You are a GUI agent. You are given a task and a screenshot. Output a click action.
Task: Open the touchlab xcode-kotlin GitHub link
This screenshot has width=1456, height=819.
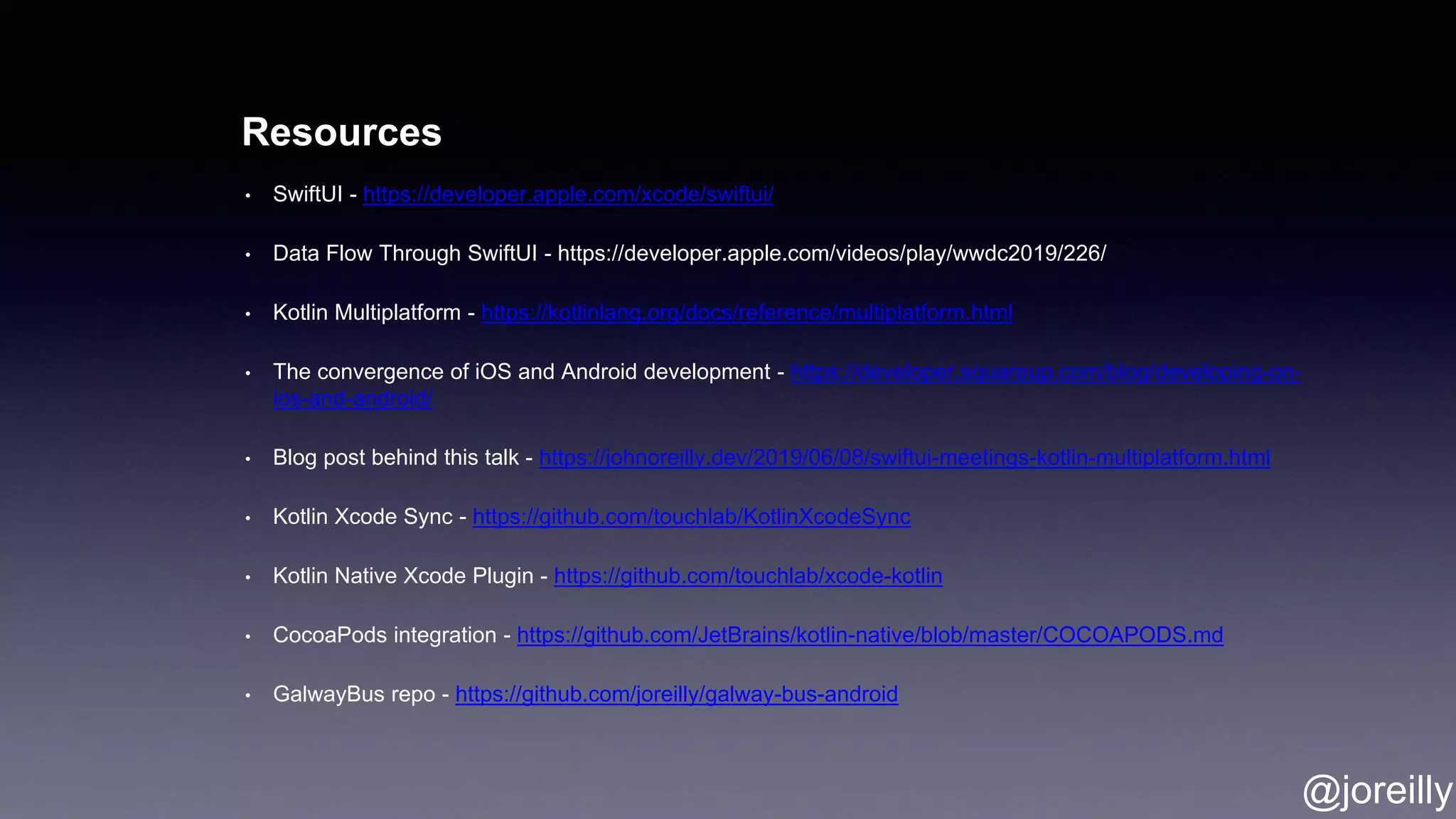(748, 576)
